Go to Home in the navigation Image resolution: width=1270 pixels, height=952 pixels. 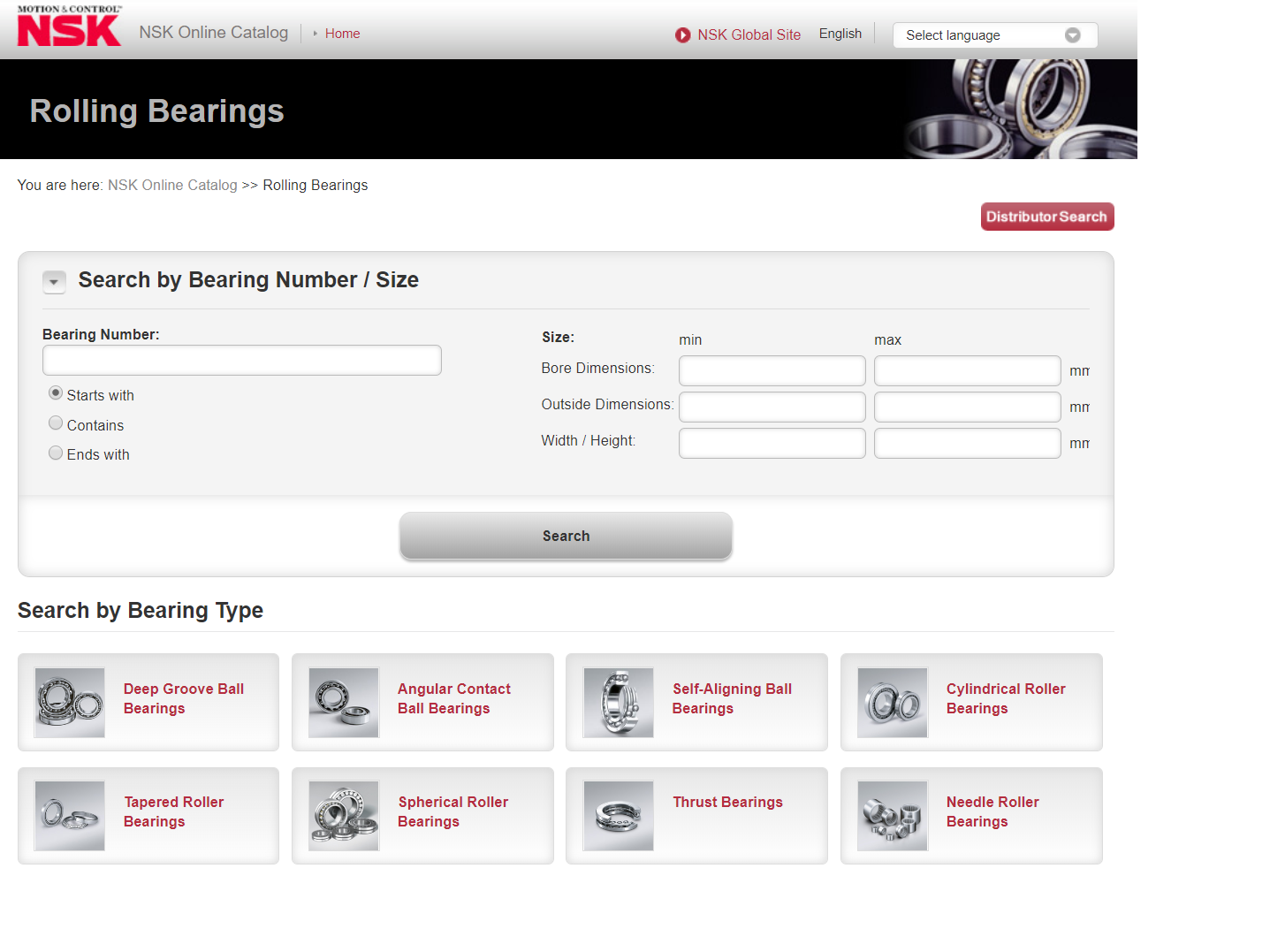coord(342,34)
